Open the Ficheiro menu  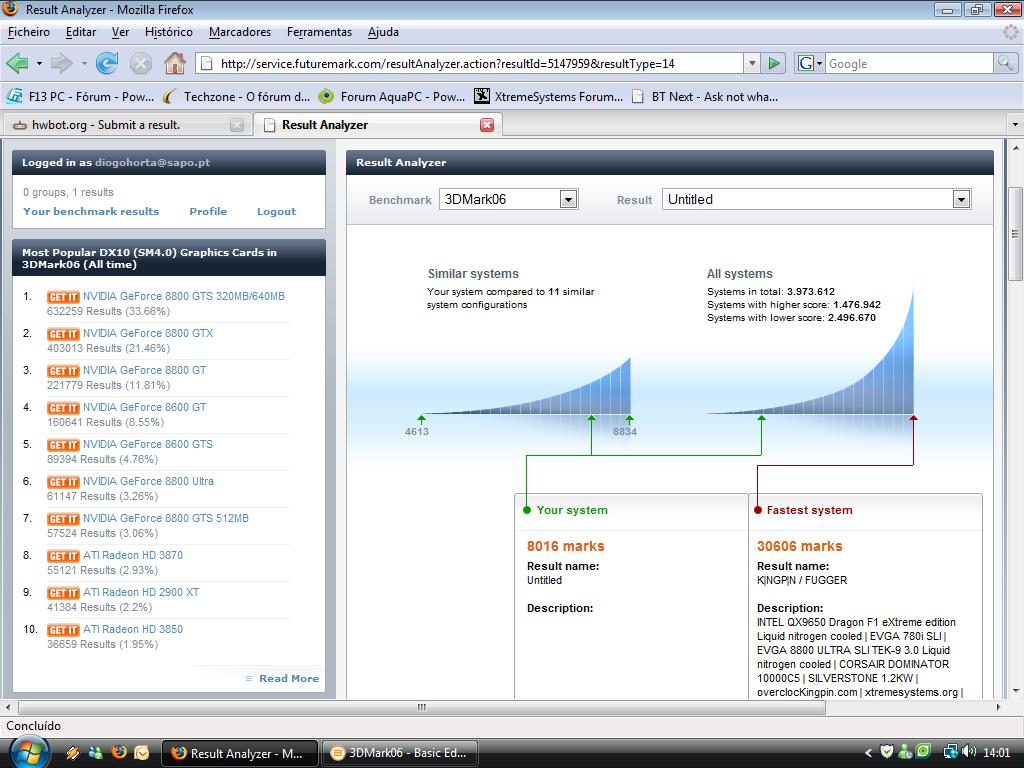tap(29, 32)
